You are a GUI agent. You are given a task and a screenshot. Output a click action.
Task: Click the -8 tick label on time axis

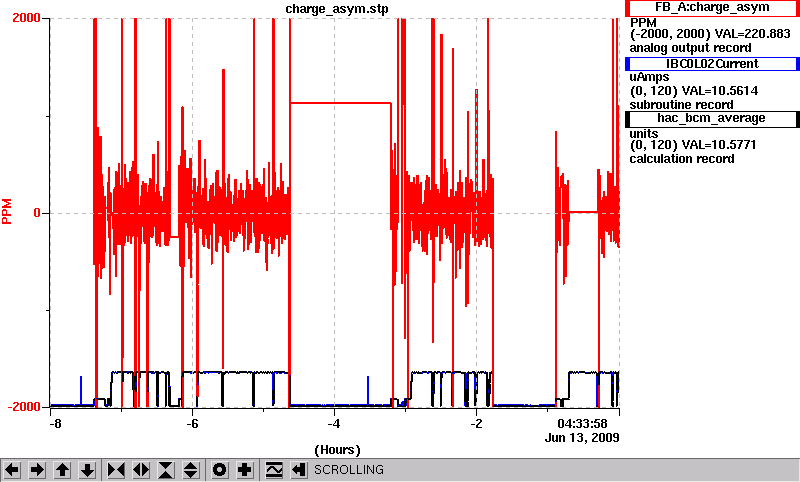pos(55,424)
